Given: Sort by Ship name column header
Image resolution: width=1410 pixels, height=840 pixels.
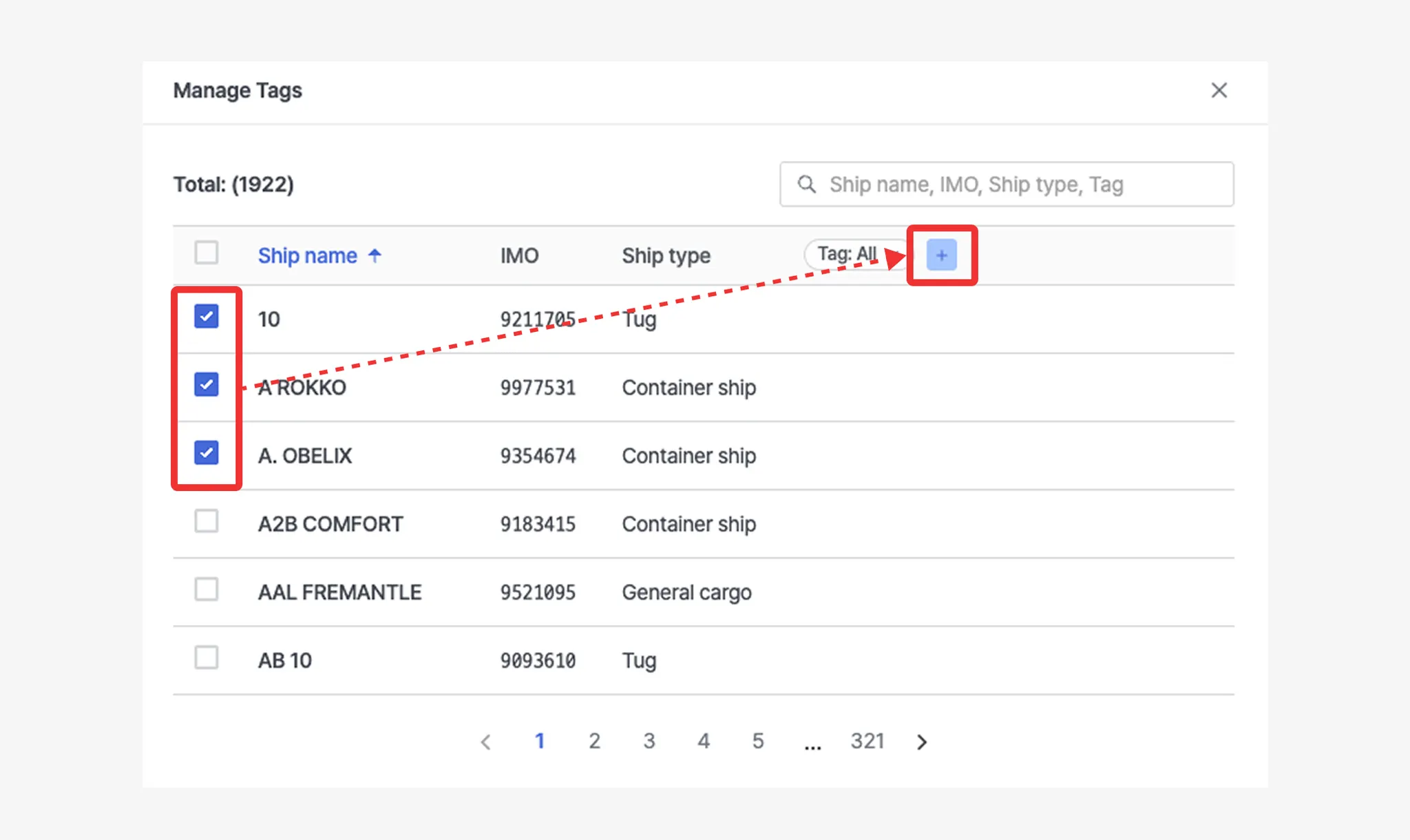Looking at the screenshot, I should [x=308, y=255].
